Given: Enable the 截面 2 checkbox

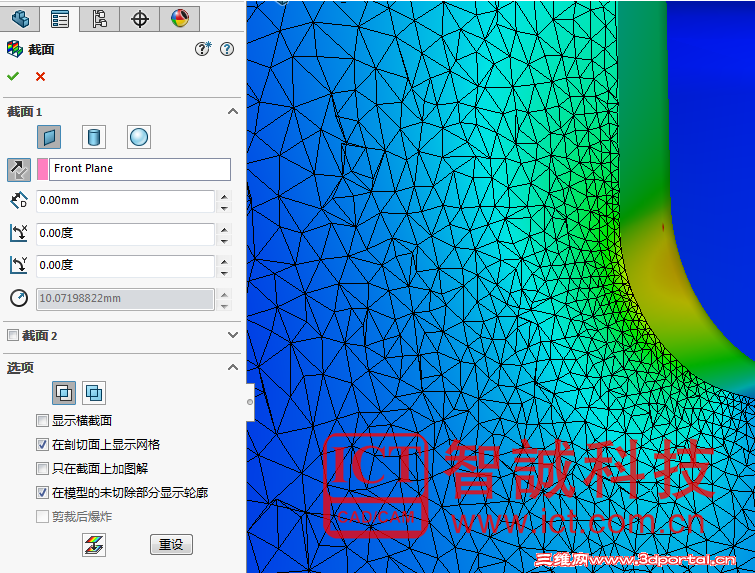Looking at the screenshot, I should tap(13, 335).
